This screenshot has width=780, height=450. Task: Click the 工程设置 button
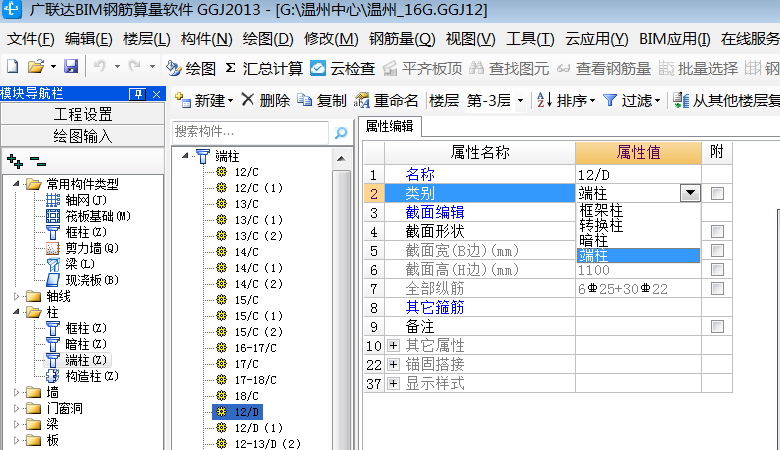83,114
